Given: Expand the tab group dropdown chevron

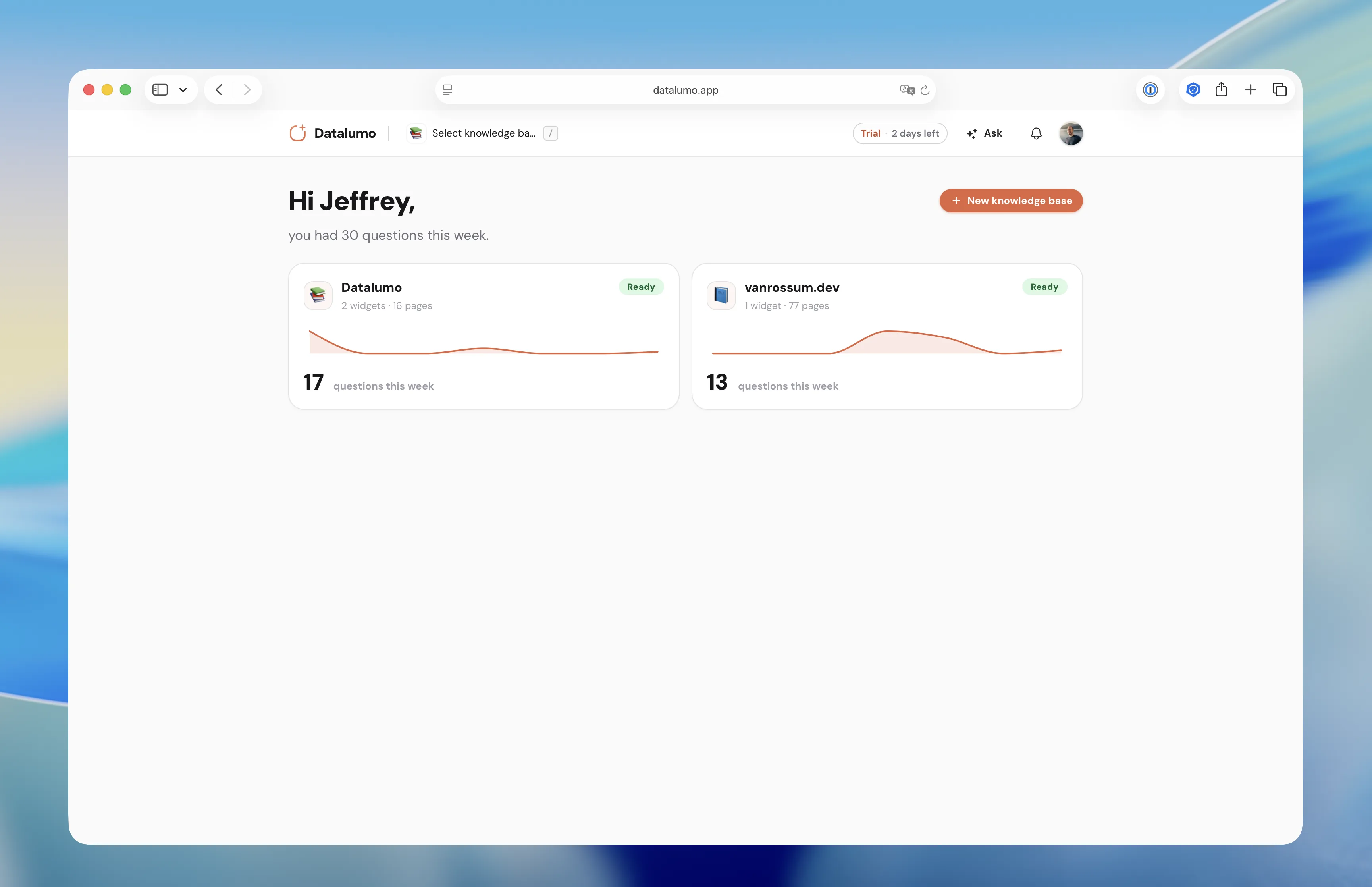Looking at the screenshot, I should point(183,90).
